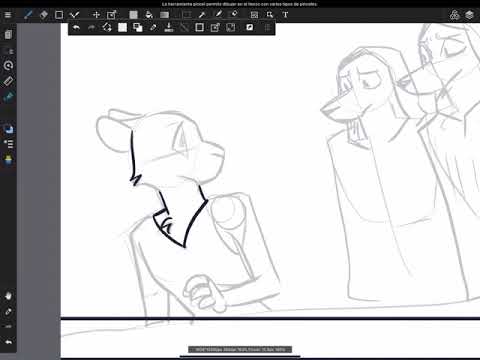The width and height of the screenshot is (480, 360).
Task: Click the transform icon in shortcut bar
Action: (215, 27)
